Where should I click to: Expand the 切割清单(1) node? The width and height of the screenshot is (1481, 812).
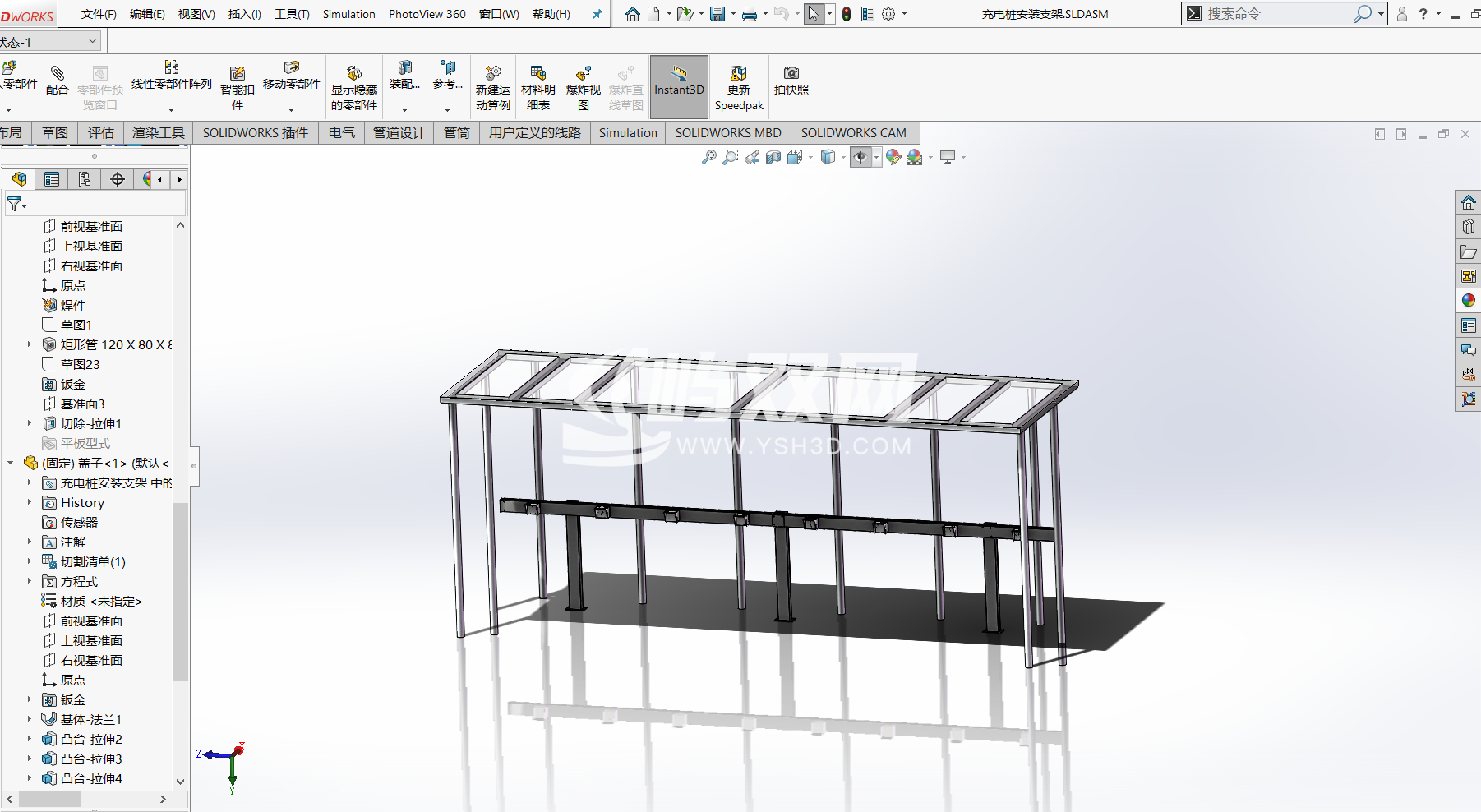tap(30, 561)
